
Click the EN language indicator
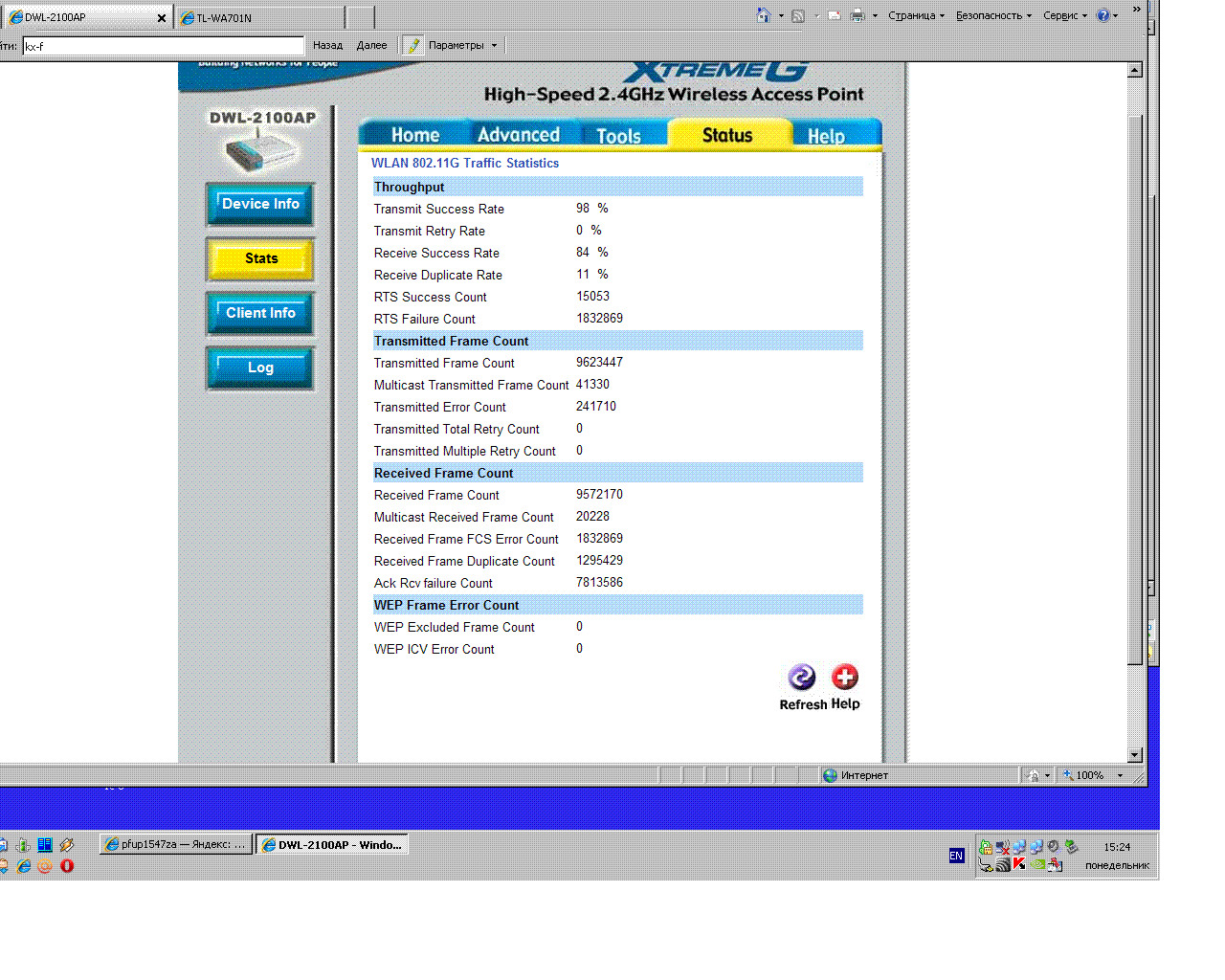(956, 856)
